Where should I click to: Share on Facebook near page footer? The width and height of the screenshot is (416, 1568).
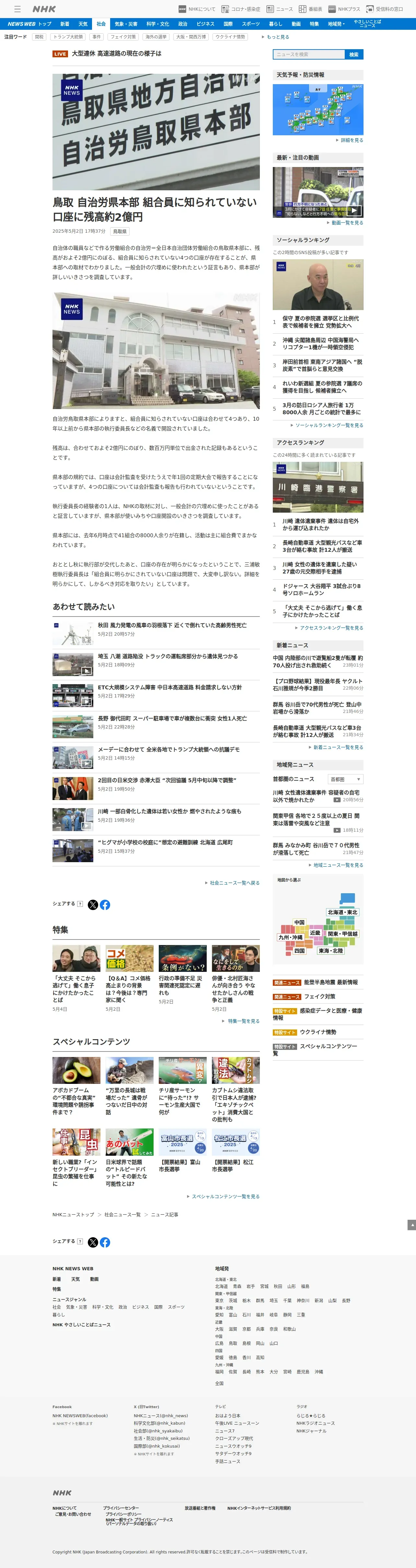pyautogui.click(x=105, y=1242)
